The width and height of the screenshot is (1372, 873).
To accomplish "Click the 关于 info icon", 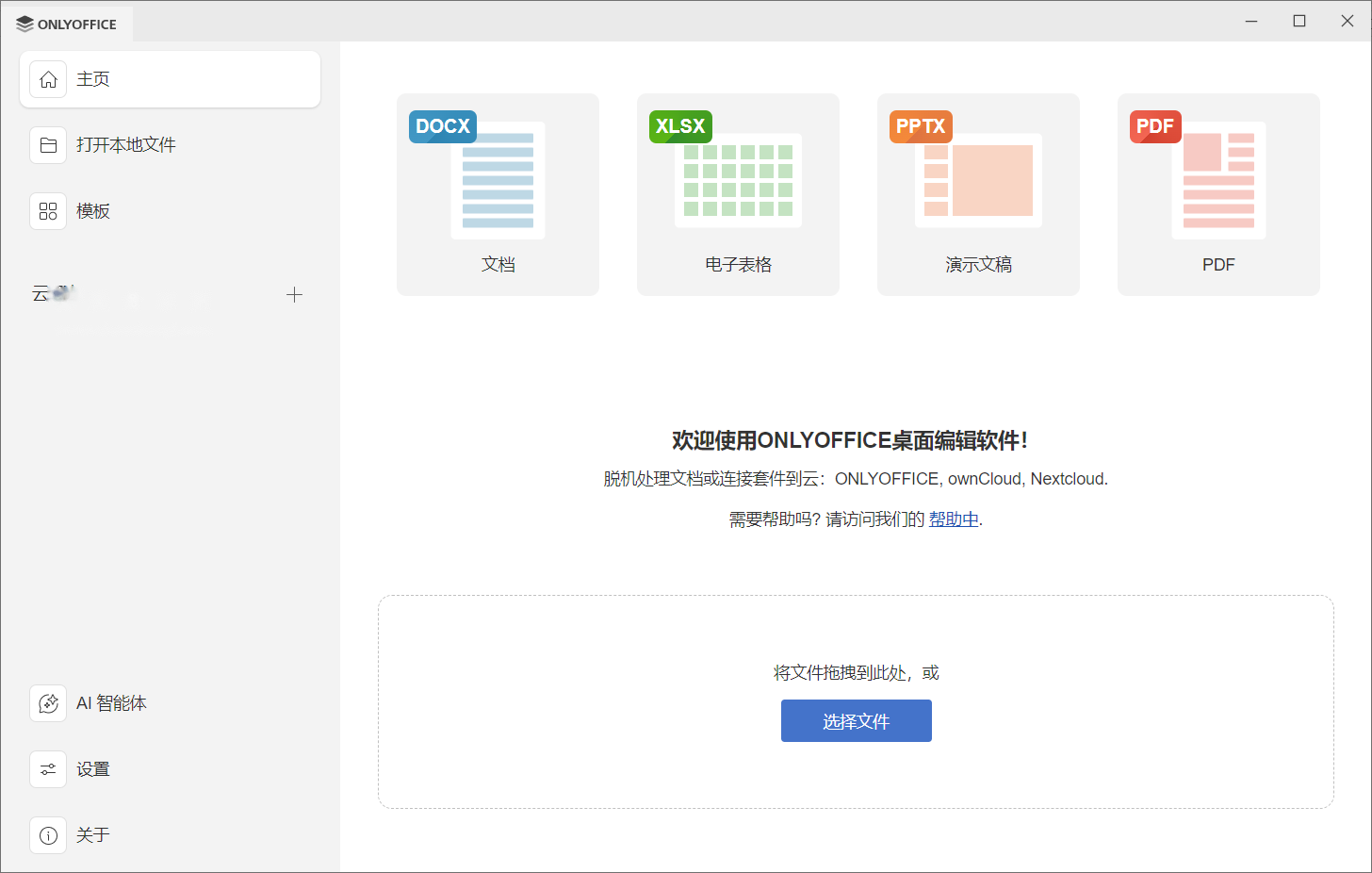I will 48,835.
